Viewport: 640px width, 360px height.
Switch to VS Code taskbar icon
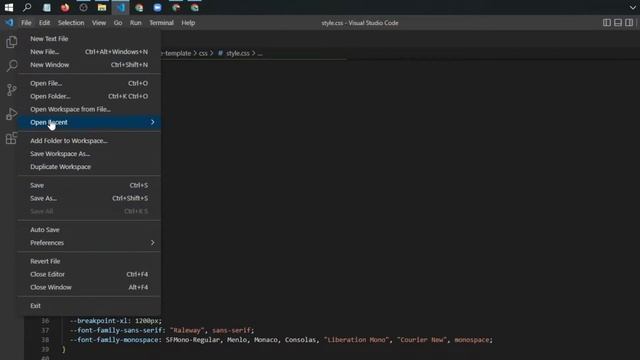(120, 7)
